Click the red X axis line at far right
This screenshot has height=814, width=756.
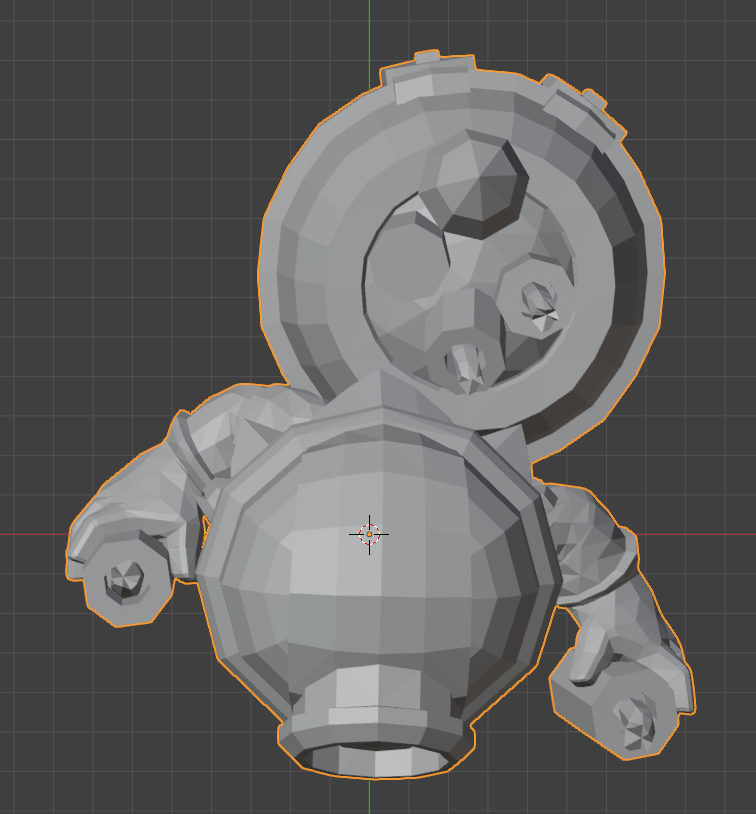pyautogui.click(x=720, y=534)
